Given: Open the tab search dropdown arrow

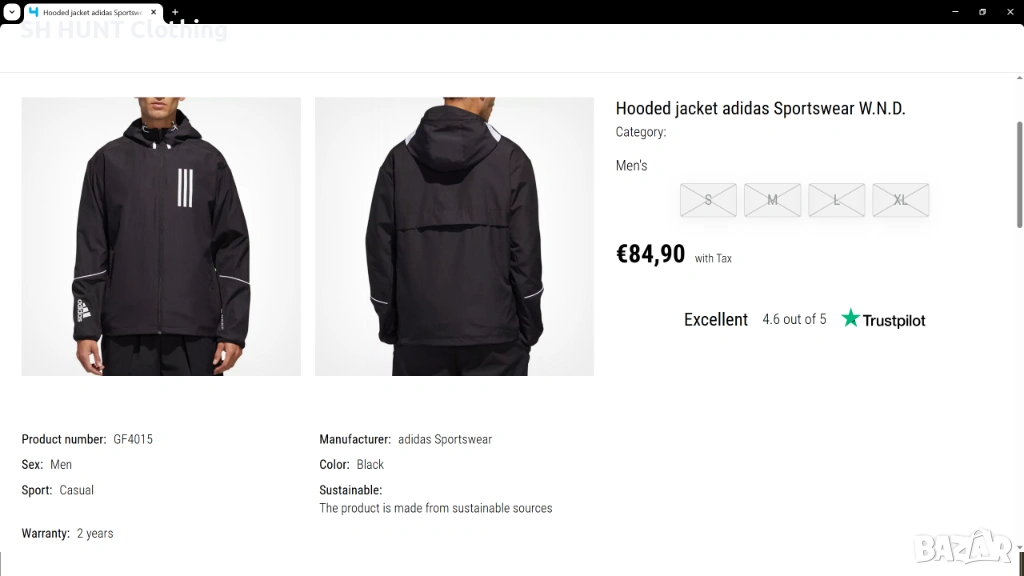Looking at the screenshot, I should (x=12, y=12).
